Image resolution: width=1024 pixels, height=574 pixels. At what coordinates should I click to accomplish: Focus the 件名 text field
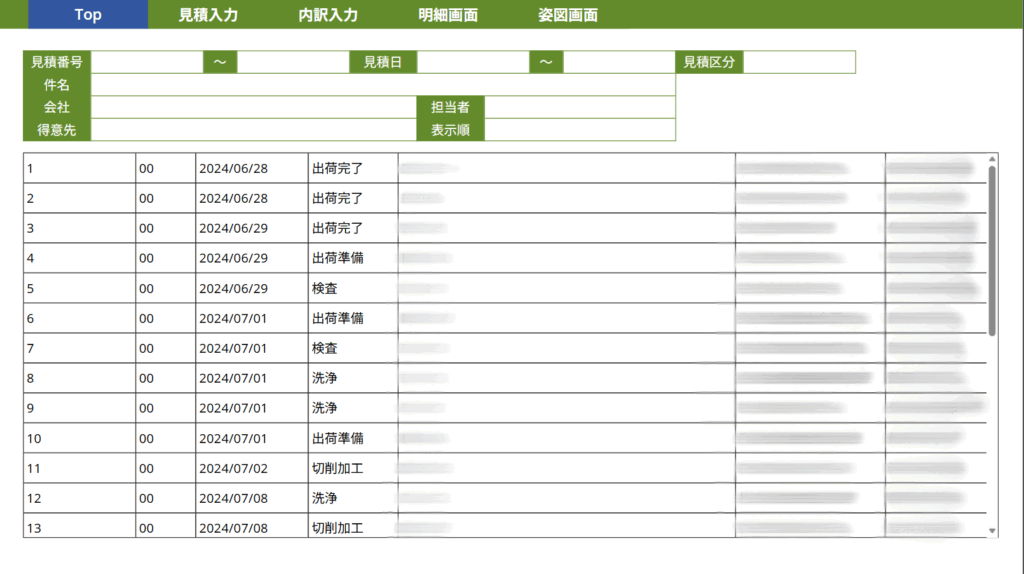click(383, 85)
